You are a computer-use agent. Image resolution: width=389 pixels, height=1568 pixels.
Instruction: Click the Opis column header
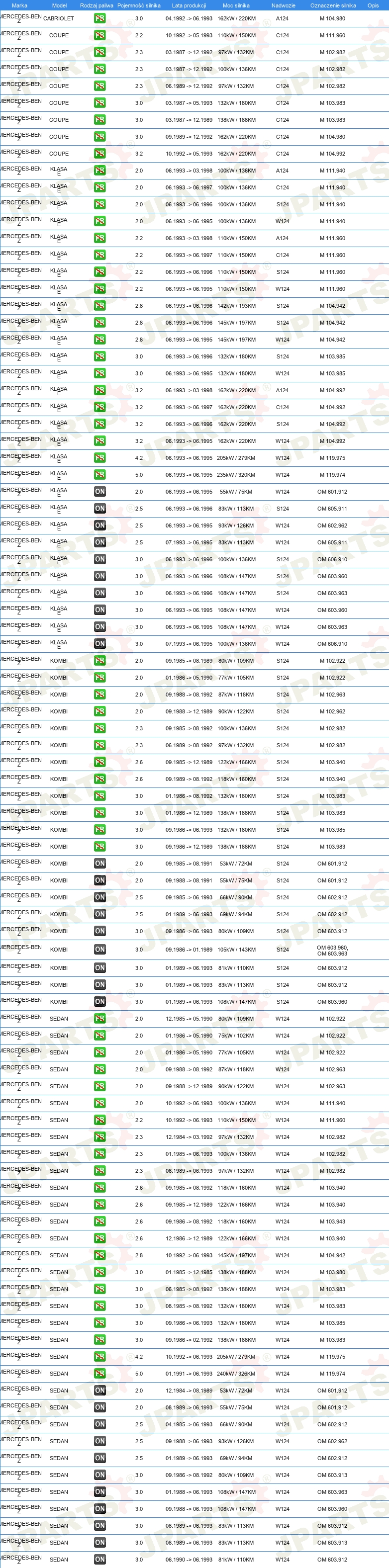[x=373, y=5]
